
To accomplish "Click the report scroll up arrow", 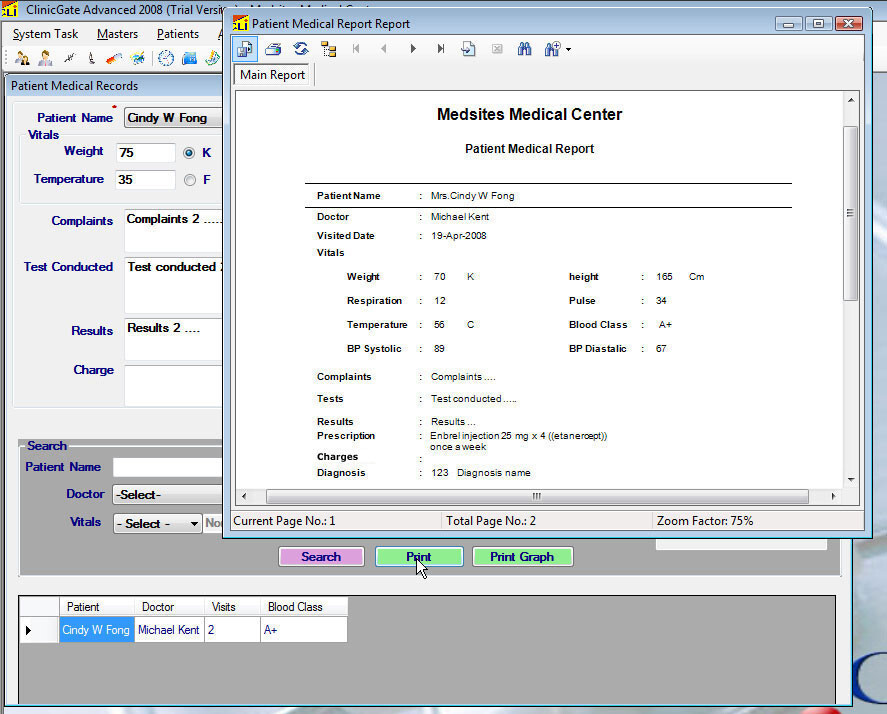I will [x=851, y=100].
